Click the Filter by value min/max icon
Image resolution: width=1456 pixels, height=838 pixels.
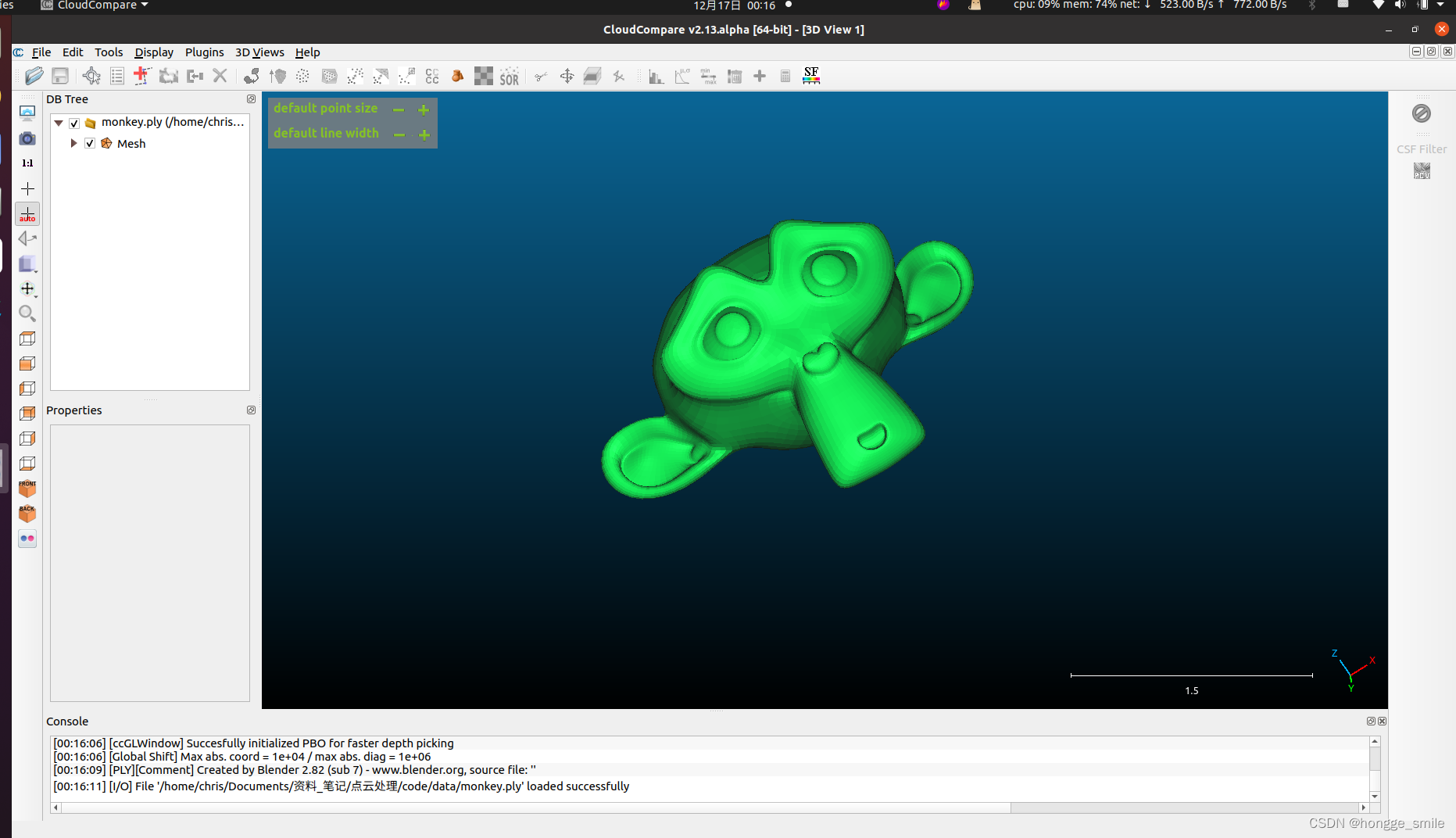coord(708,76)
